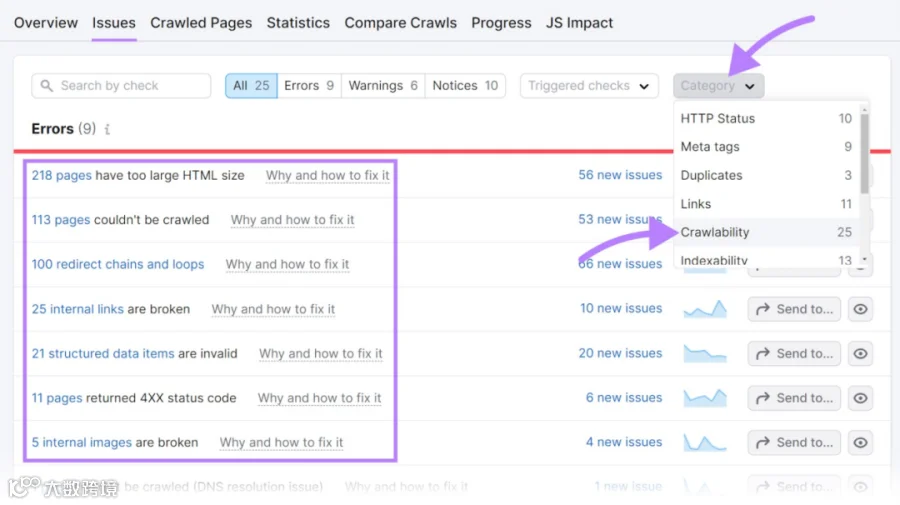
Task: Open trend sparkline for 4XX status pages
Action: click(705, 398)
